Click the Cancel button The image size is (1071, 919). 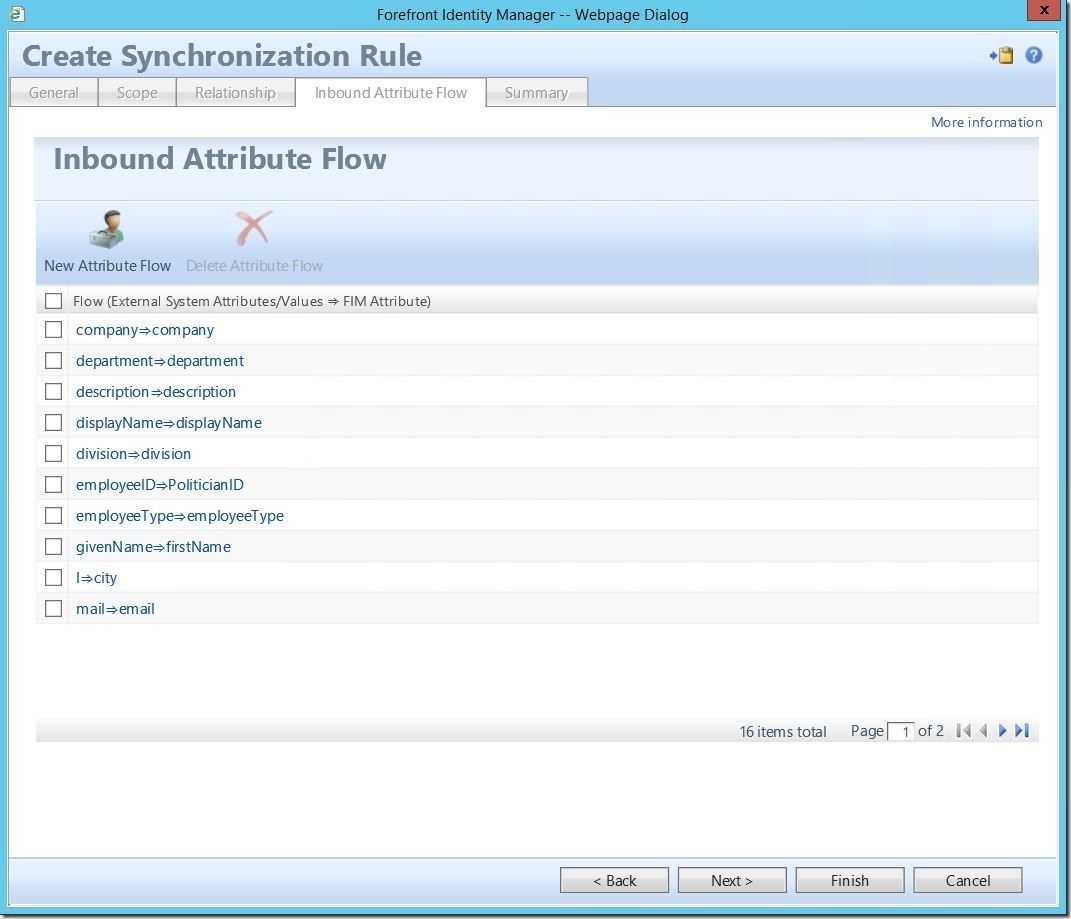coord(968,880)
